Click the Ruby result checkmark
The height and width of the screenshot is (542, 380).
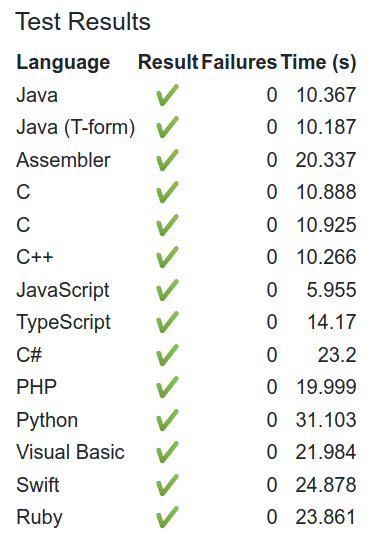pos(167,517)
